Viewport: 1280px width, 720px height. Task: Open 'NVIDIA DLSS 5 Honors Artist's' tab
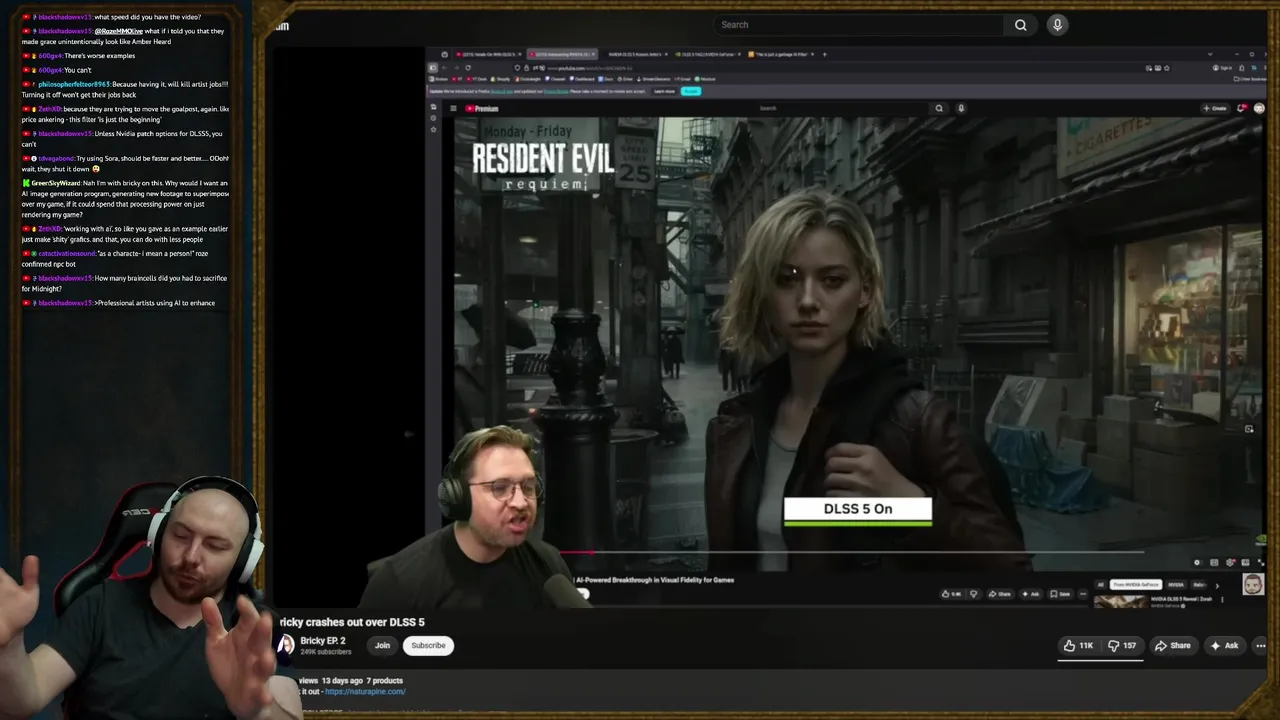(x=637, y=54)
